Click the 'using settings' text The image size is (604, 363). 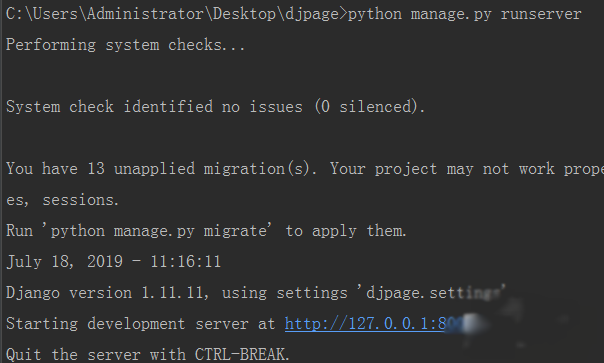(x=284, y=293)
